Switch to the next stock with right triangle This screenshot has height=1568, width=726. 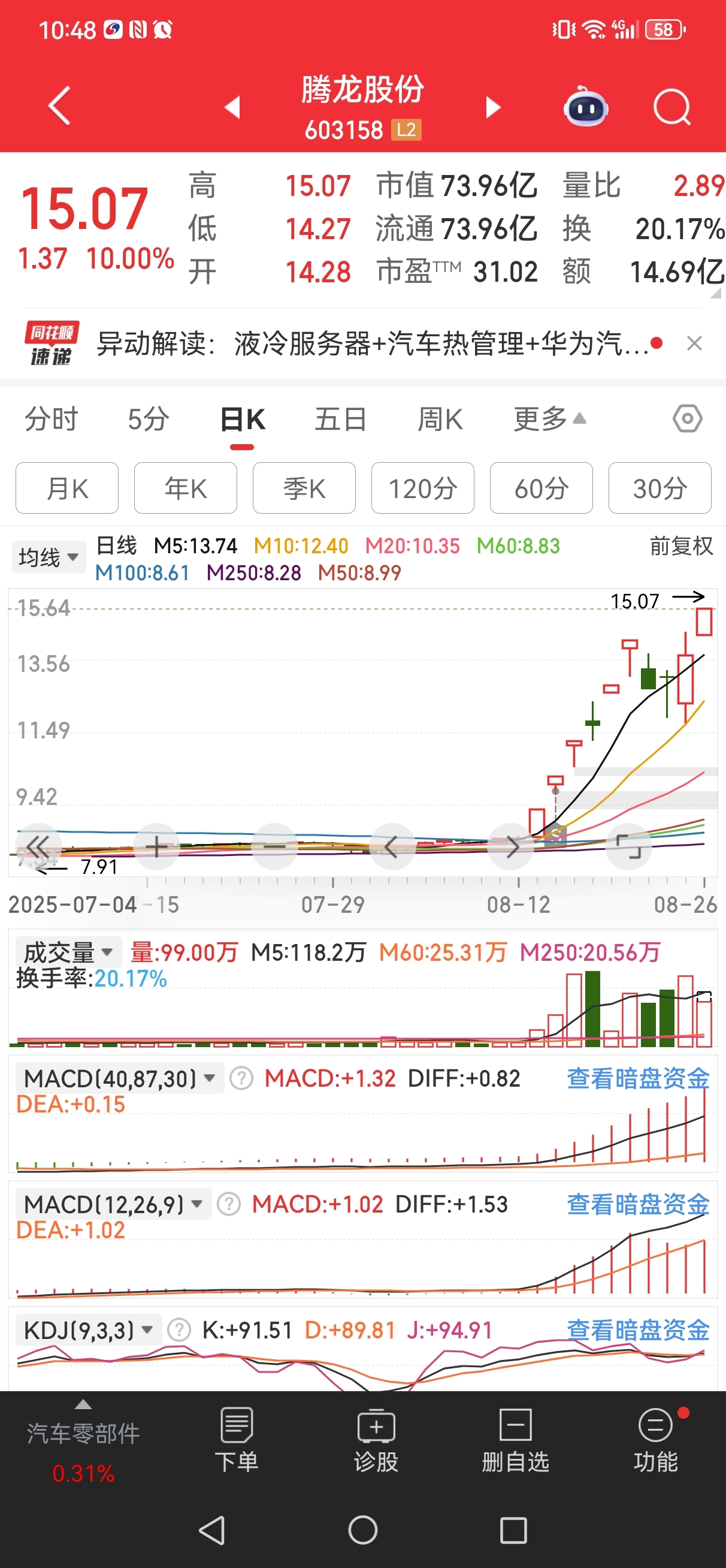[x=493, y=108]
